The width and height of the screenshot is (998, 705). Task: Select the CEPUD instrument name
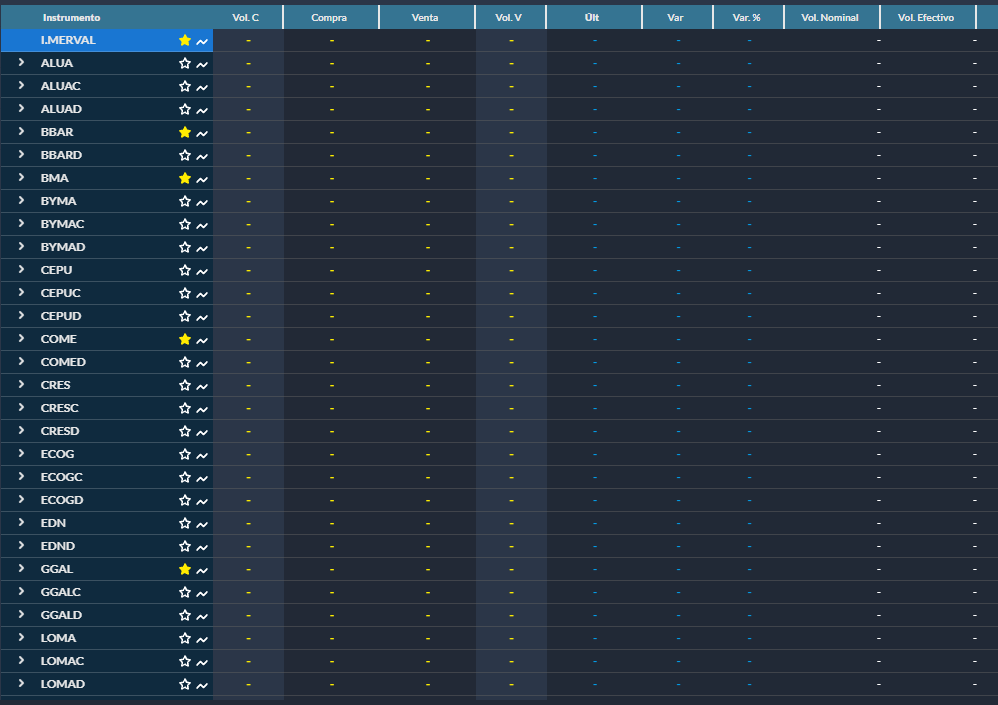[61, 316]
